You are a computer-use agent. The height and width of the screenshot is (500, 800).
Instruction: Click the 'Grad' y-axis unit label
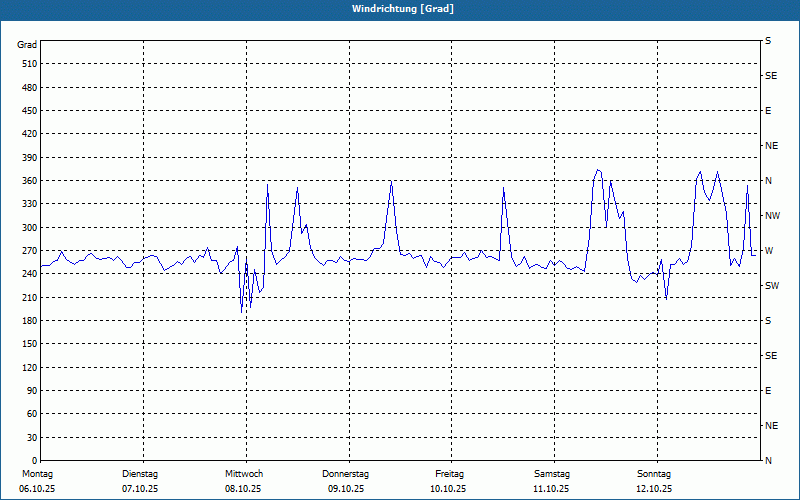tap(27, 45)
